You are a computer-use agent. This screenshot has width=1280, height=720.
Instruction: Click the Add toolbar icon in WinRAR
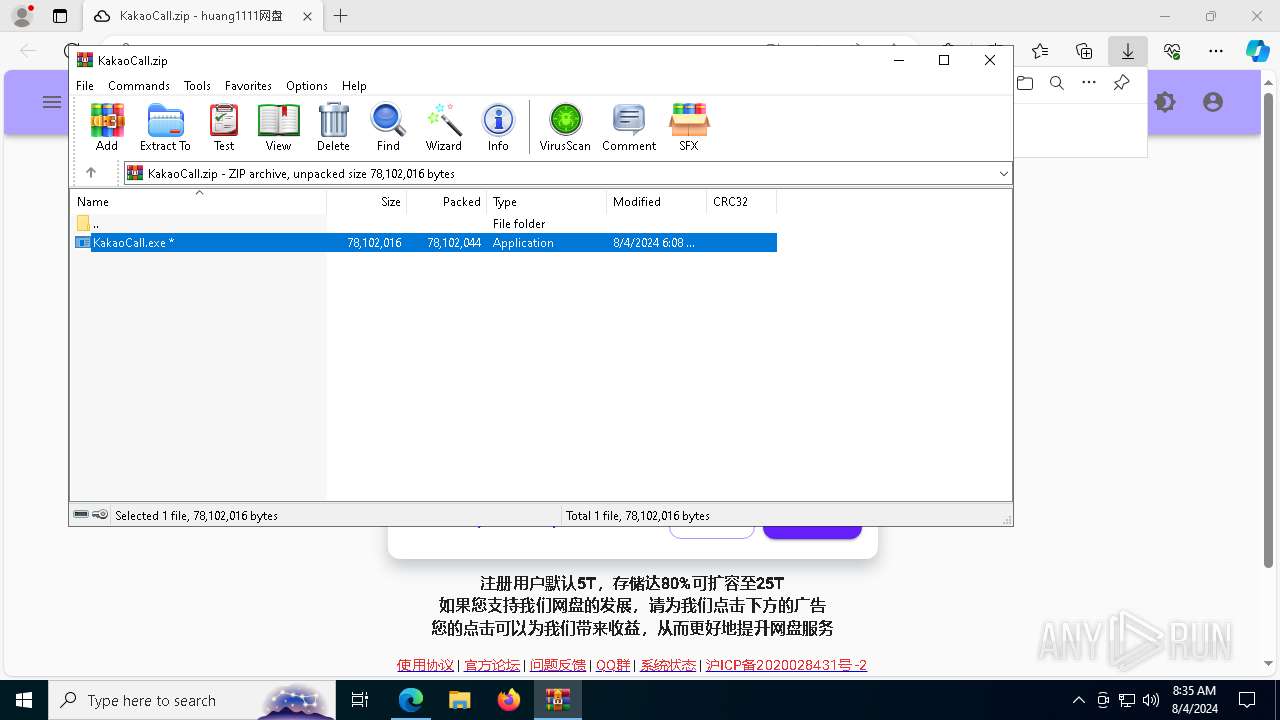(107, 127)
